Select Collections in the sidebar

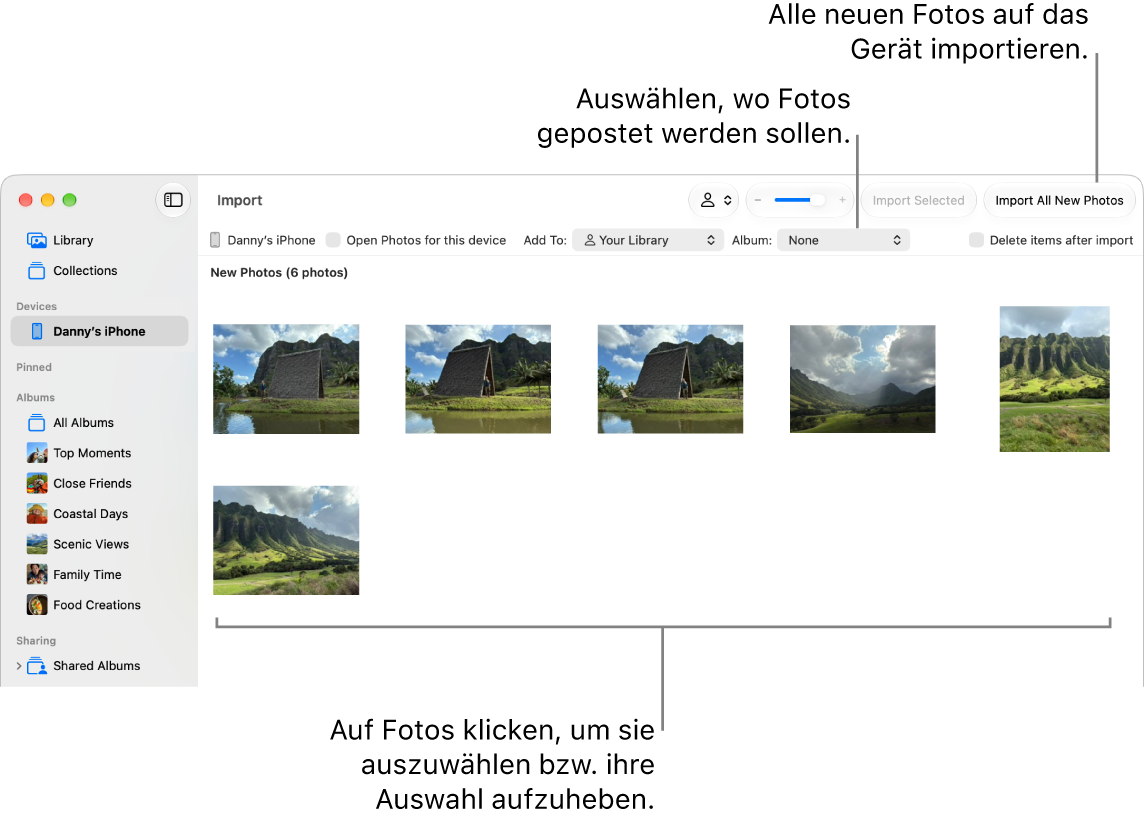[99, 271]
